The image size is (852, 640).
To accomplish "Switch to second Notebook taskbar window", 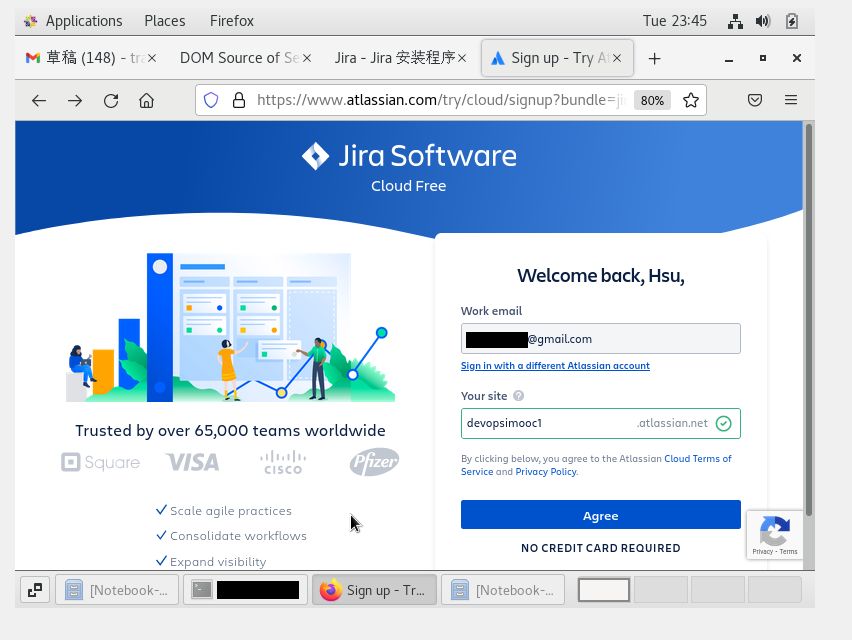I will coord(503,590).
